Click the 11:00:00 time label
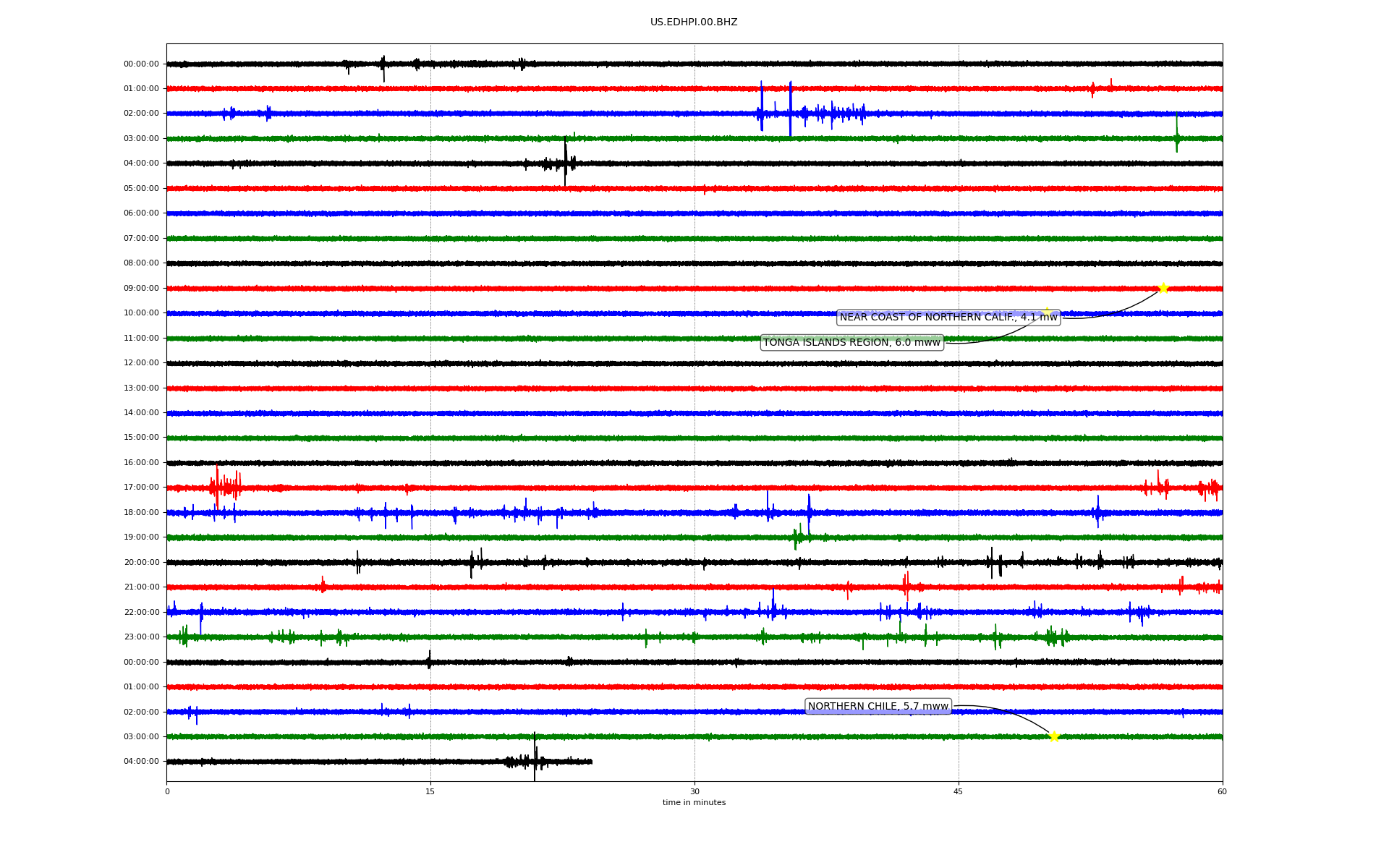This screenshot has height=868, width=1389. [141, 339]
